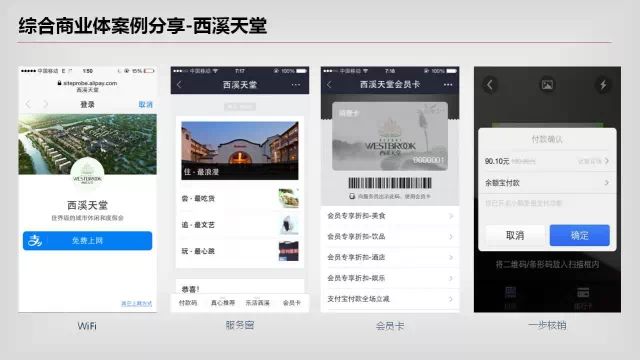
Task: Click the 一步核销 caption under fourth phone
Action: click(x=547, y=325)
